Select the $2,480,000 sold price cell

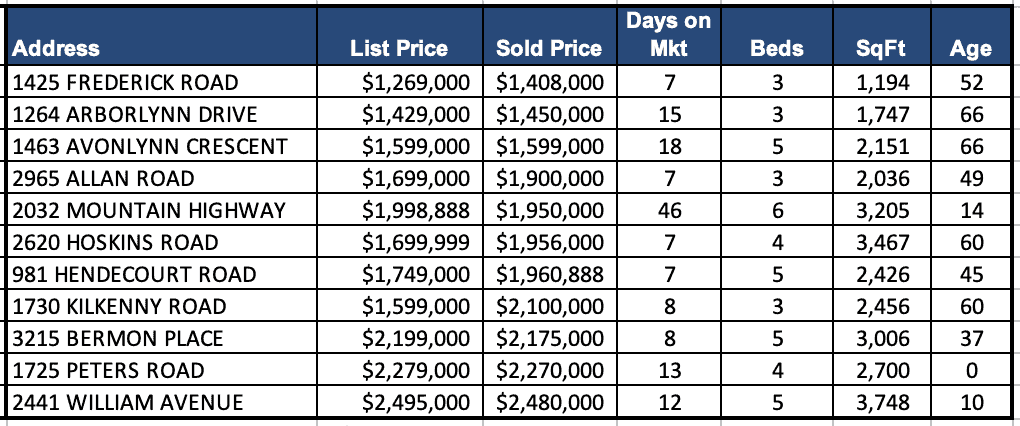click(549, 403)
